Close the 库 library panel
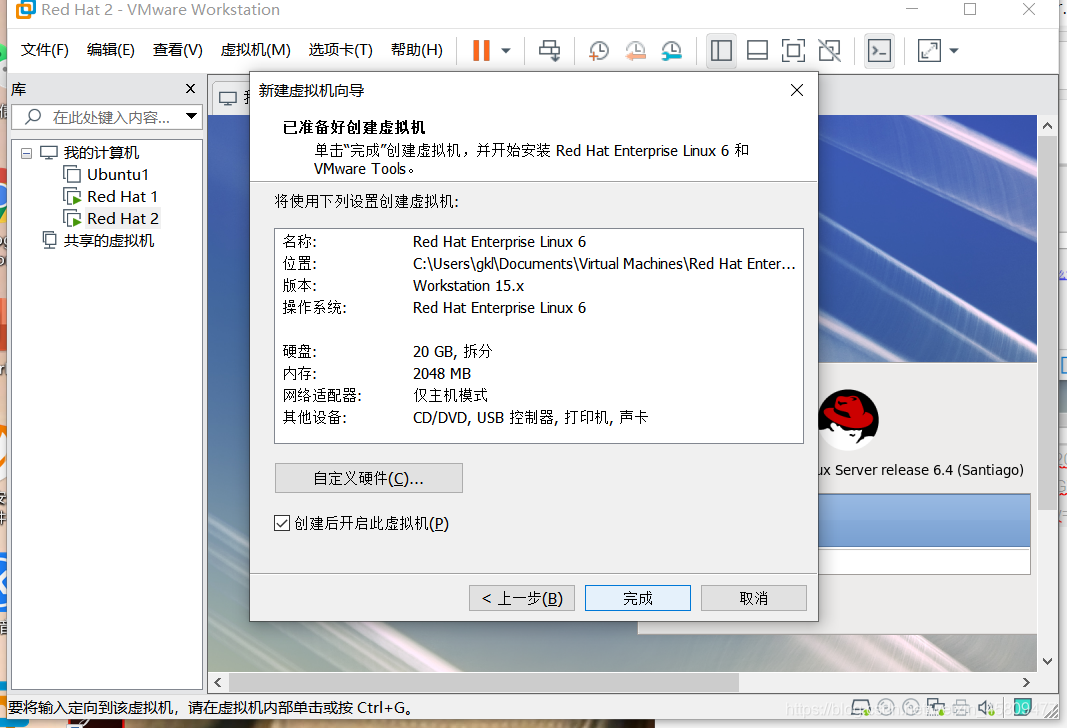1067x728 pixels. [191, 88]
